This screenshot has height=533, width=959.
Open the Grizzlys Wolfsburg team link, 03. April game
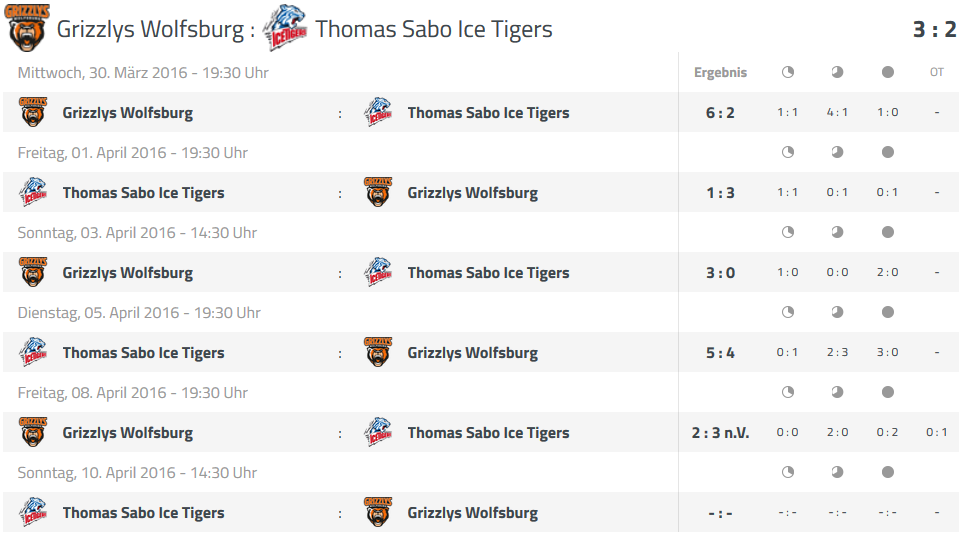tap(127, 273)
